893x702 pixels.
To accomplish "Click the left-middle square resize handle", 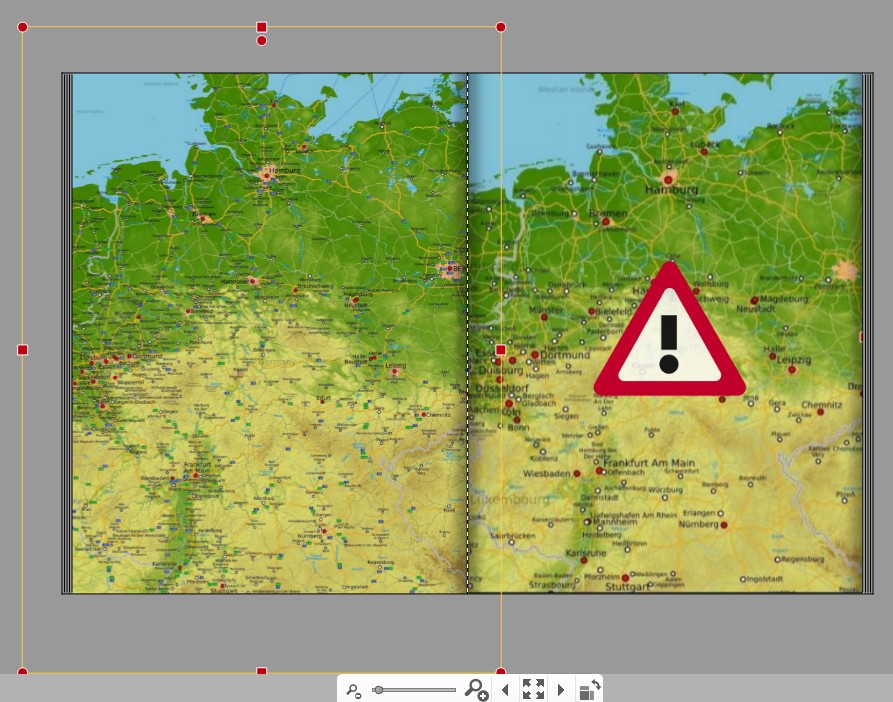I will [23, 350].
